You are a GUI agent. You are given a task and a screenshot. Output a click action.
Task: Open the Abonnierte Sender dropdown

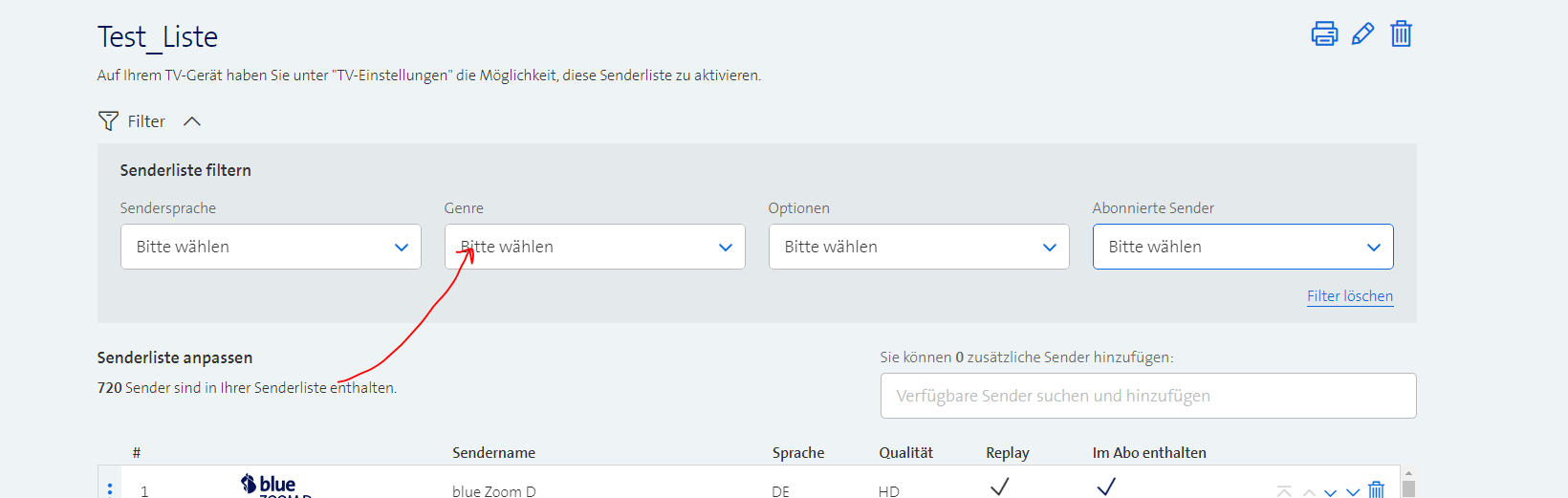[x=1243, y=247]
